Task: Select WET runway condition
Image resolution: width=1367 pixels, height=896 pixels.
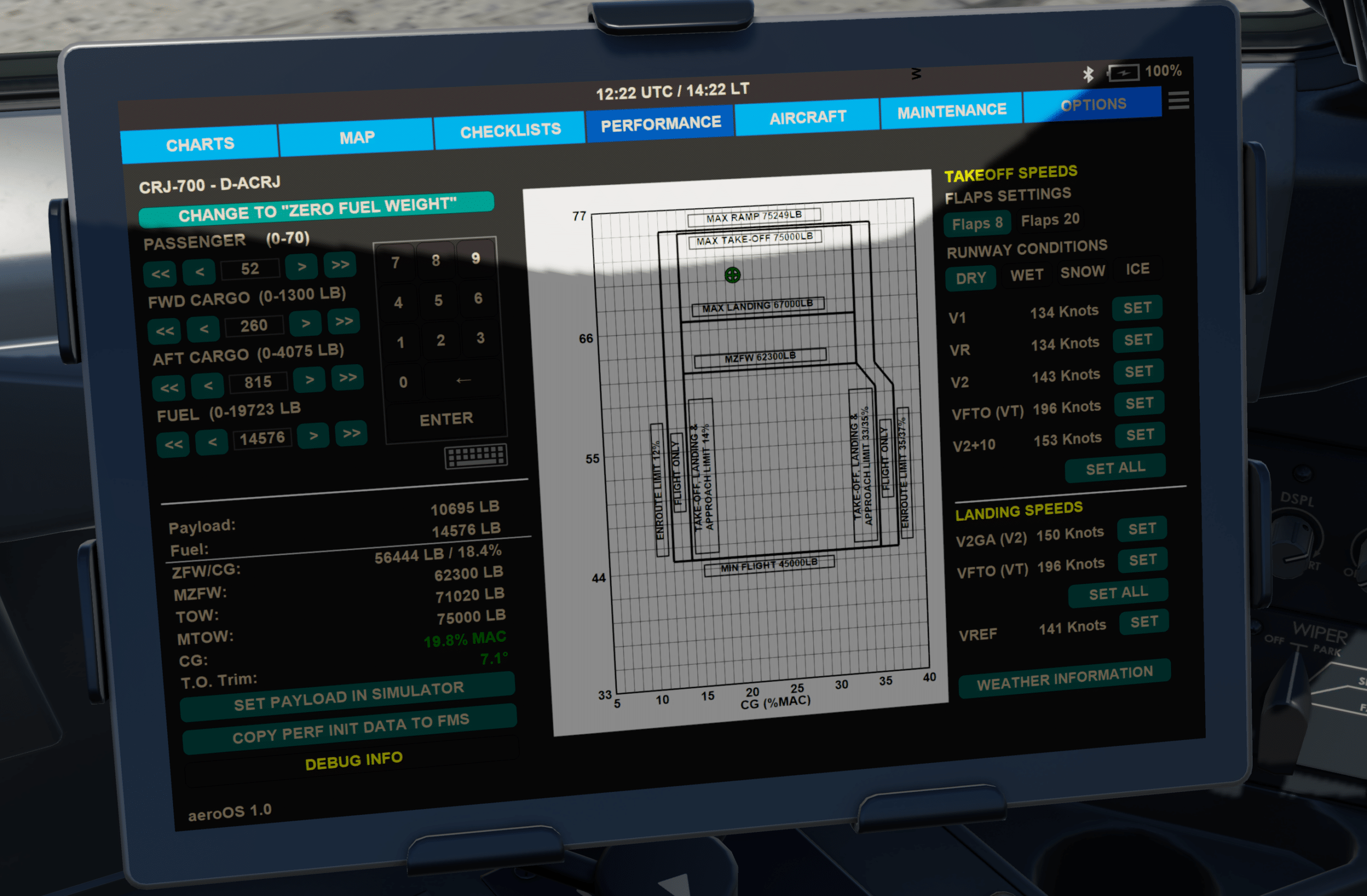Action: pyautogui.click(x=1026, y=275)
